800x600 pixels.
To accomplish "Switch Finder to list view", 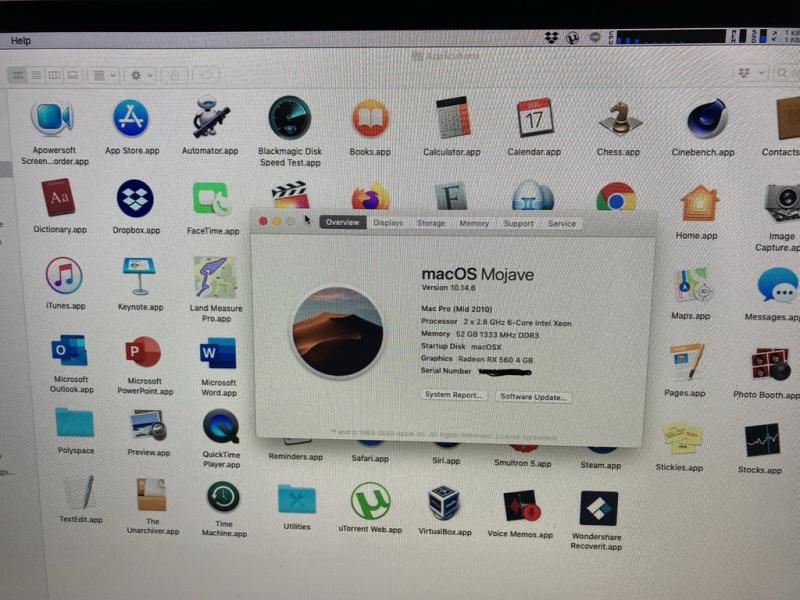I will (36, 75).
